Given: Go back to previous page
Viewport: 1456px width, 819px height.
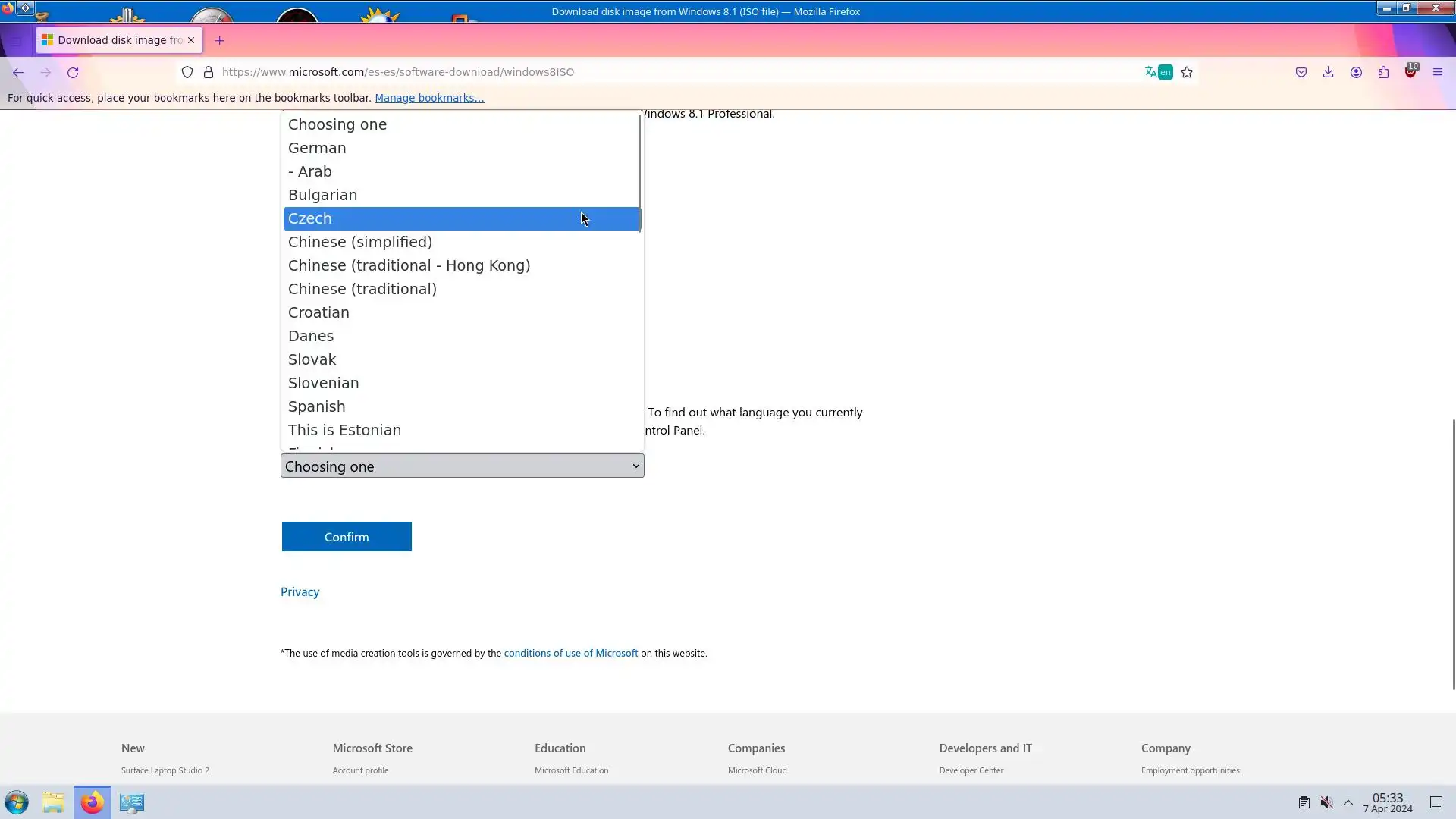Looking at the screenshot, I should point(18,73).
